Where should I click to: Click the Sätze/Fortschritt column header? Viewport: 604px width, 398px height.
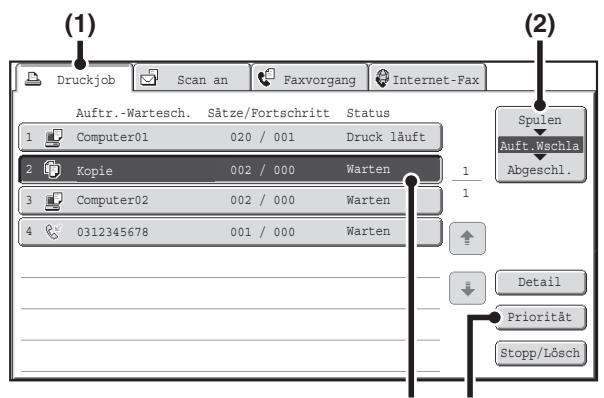(268, 113)
